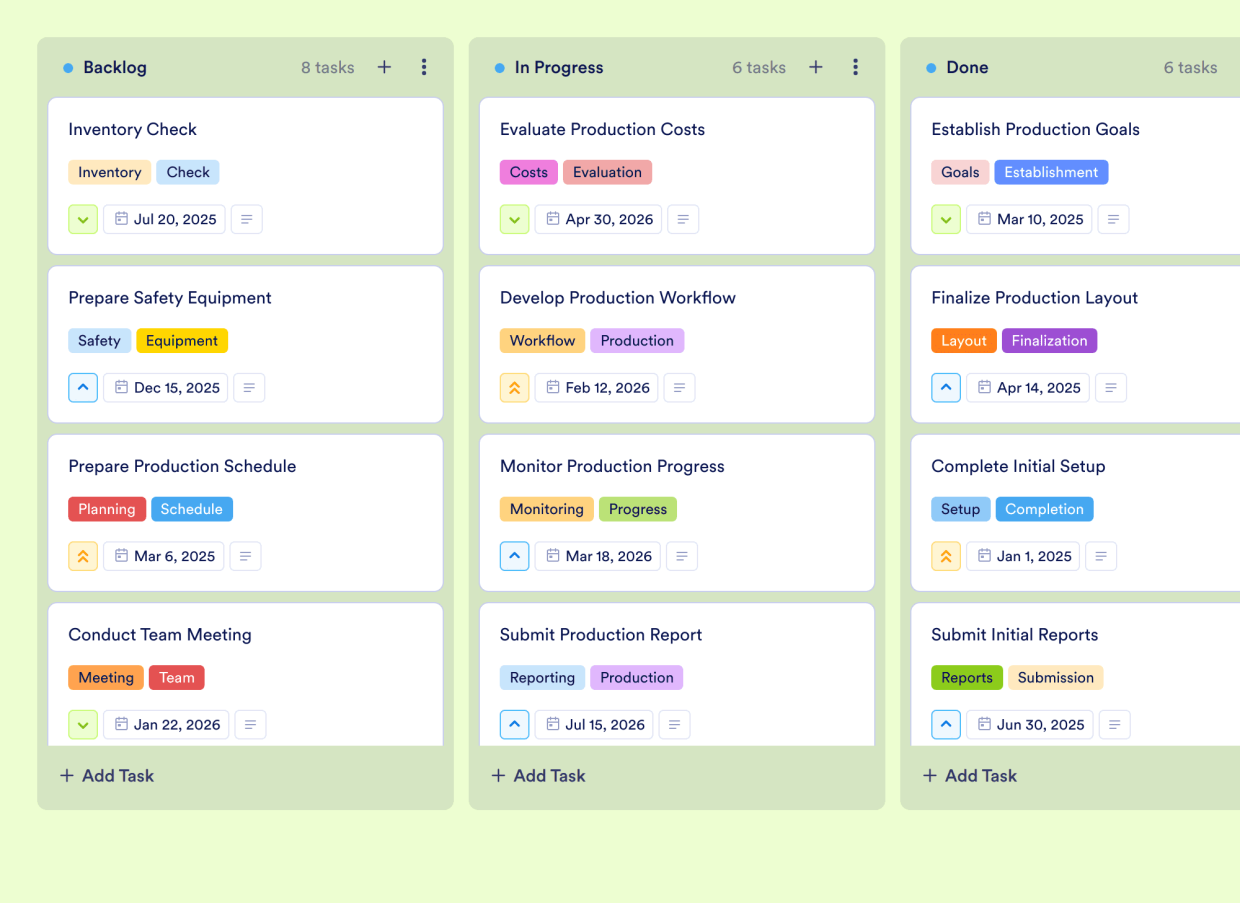Click Add Task in the Done column
This screenshot has height=903, width=1240.
coord(969,775)
